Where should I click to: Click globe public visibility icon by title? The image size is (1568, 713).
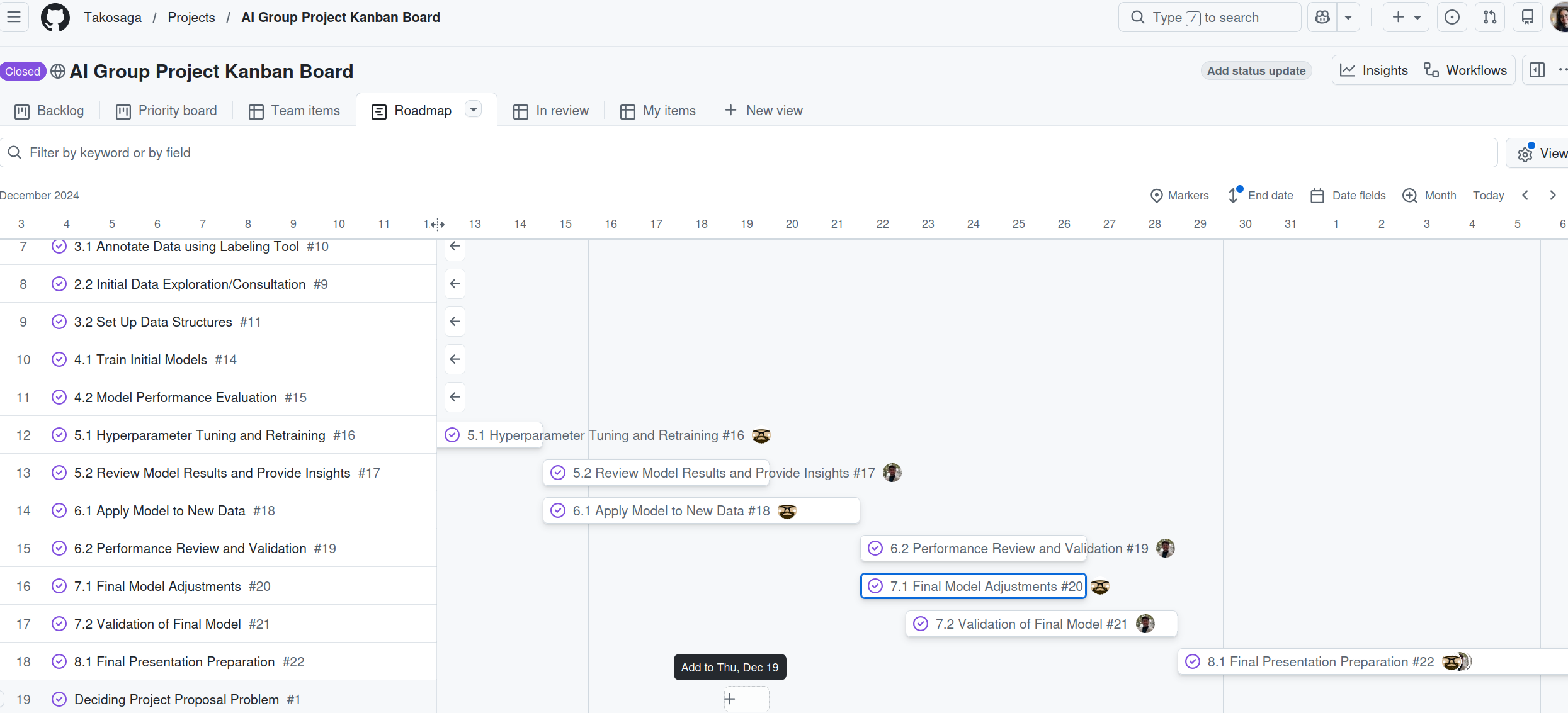pos(58,71)
